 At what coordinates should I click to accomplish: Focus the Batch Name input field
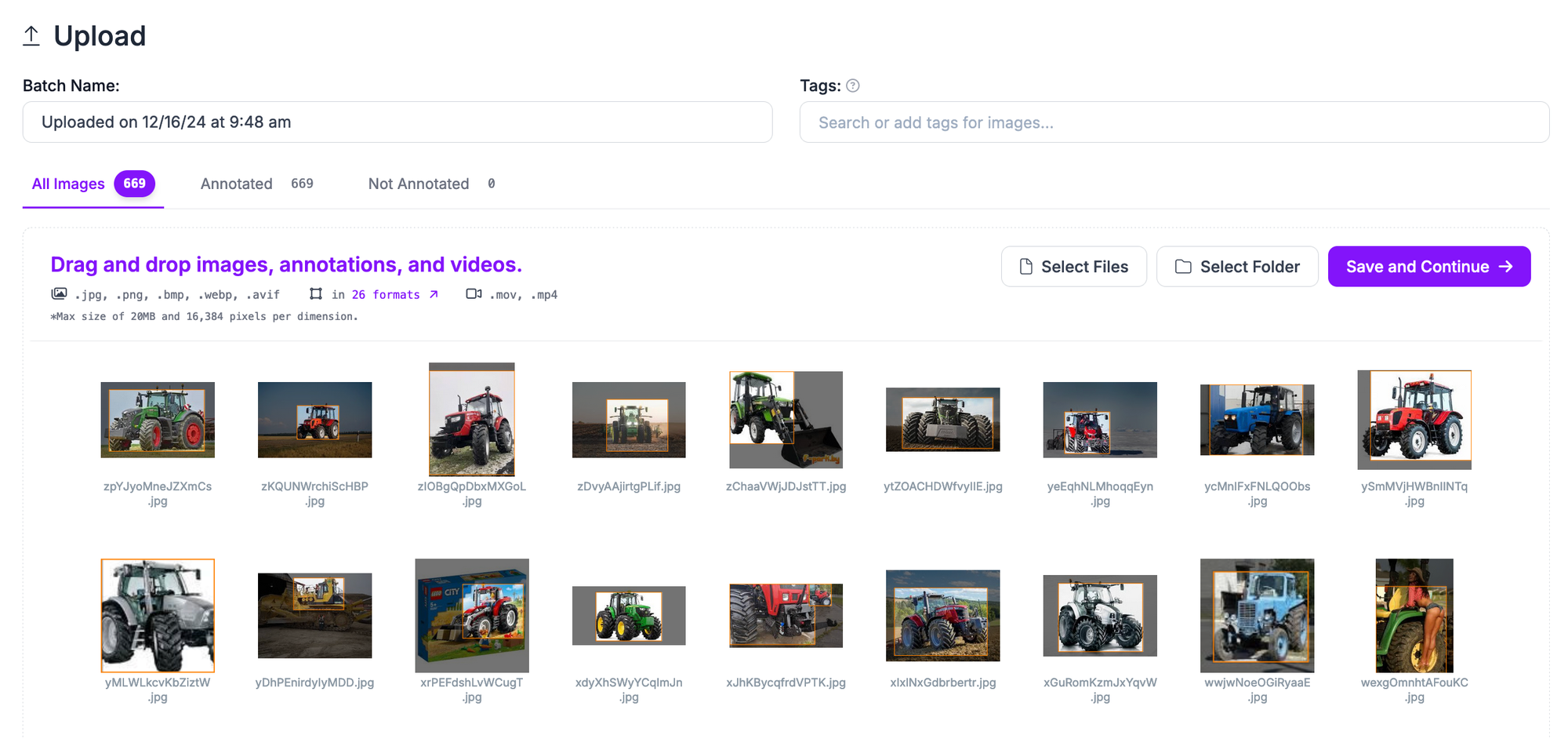pyautogui.click(x=397, y=122)
